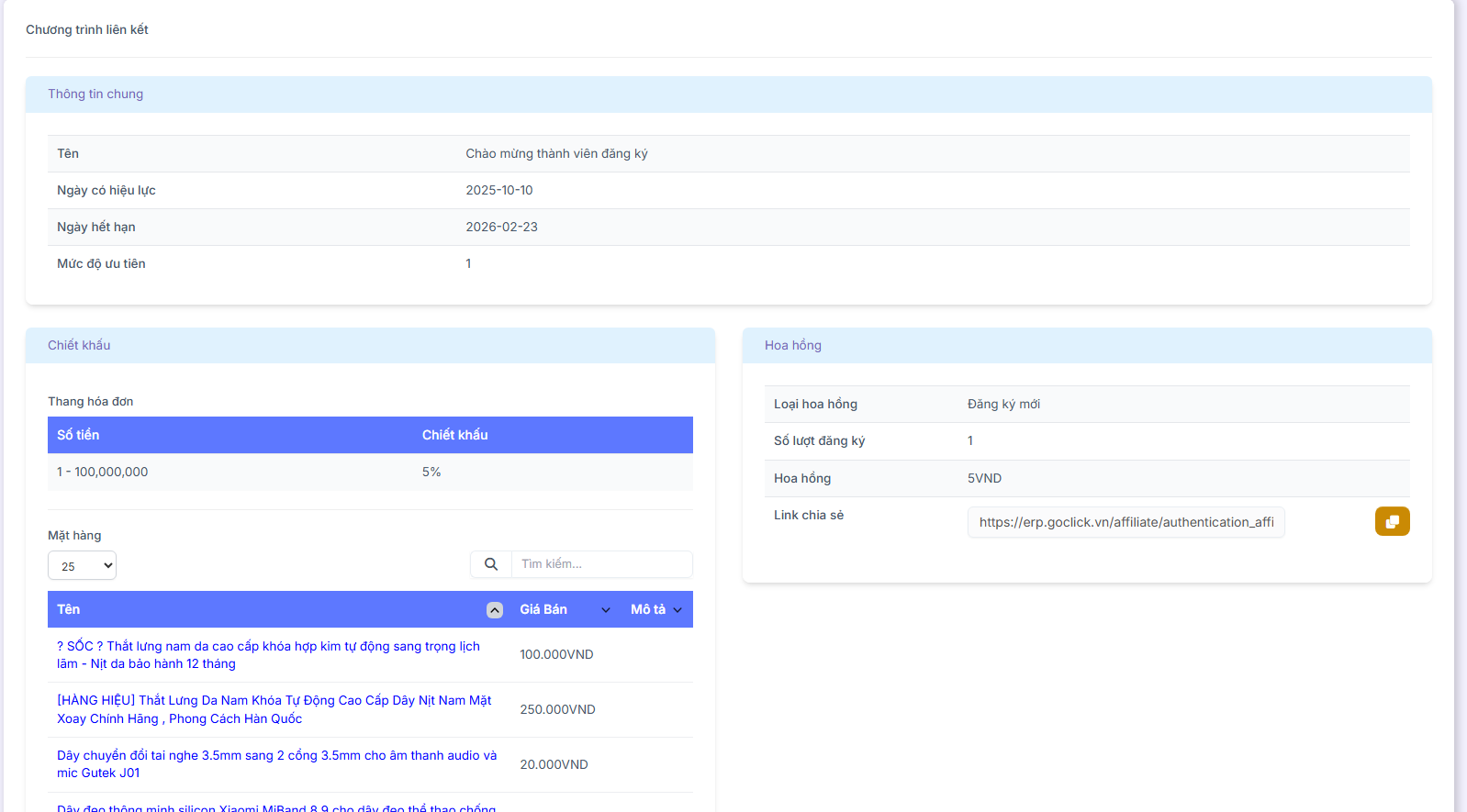
Task: Click the Hoa hồng panel header
Action: 793,346
